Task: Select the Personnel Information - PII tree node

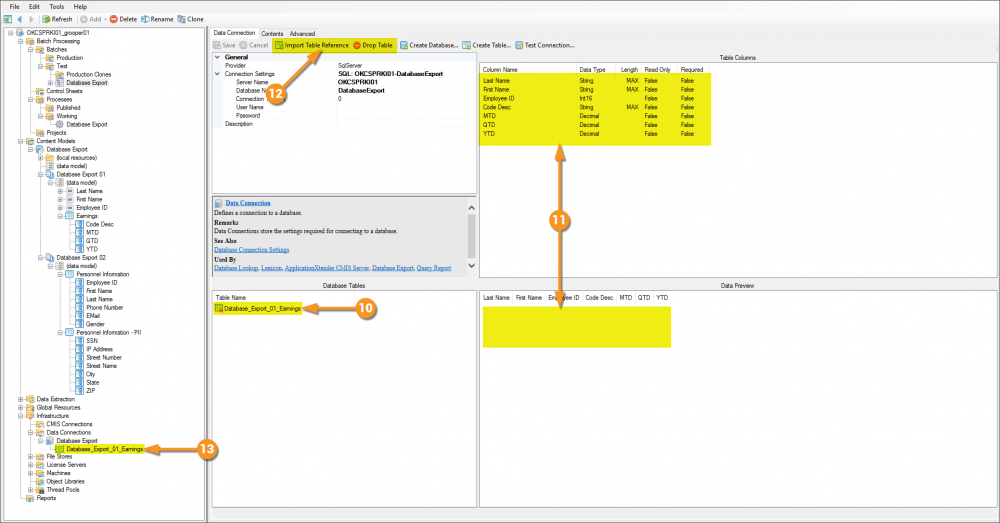Action: [x=109, y=333]
